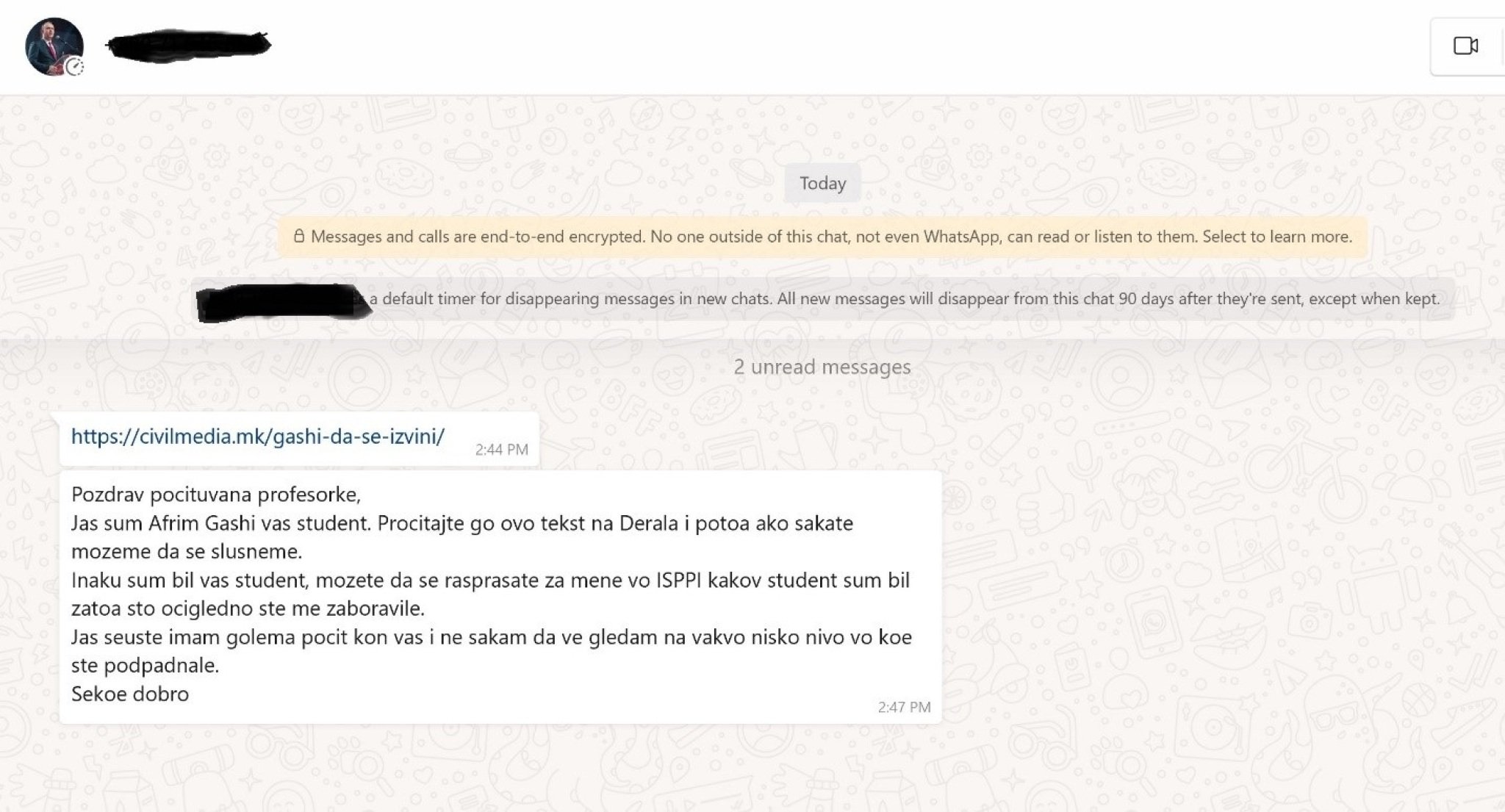Open the civilmedia.mk gashi-da-se-izvini link
Screen dimensions: 1505x812
257,436
